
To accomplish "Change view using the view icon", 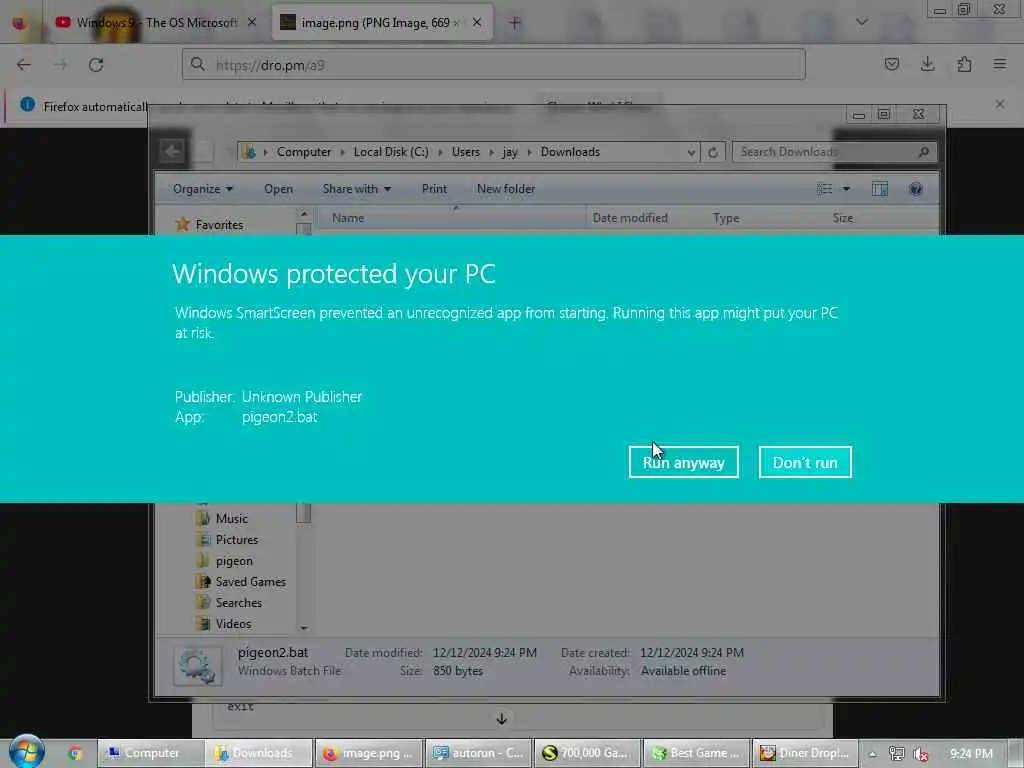I will (x=824, y=189).
